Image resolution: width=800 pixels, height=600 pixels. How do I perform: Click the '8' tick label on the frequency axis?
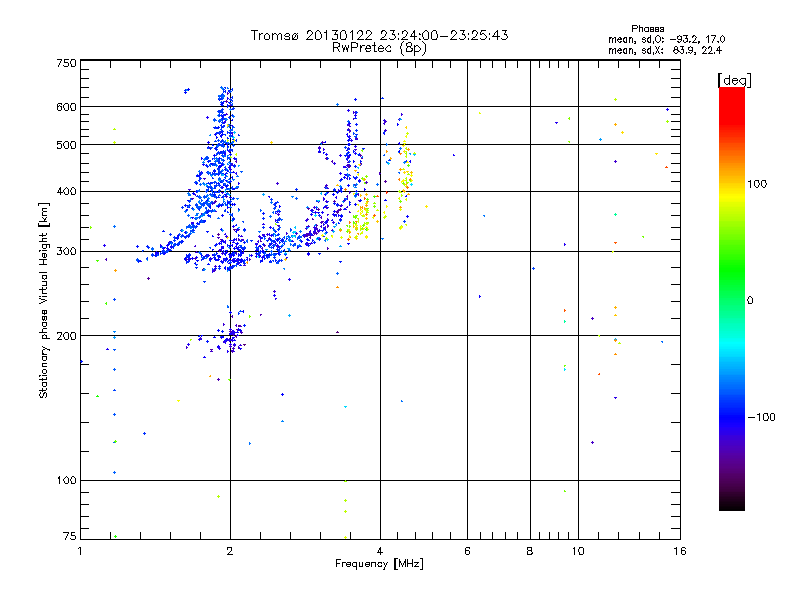[x=530, y=551]
